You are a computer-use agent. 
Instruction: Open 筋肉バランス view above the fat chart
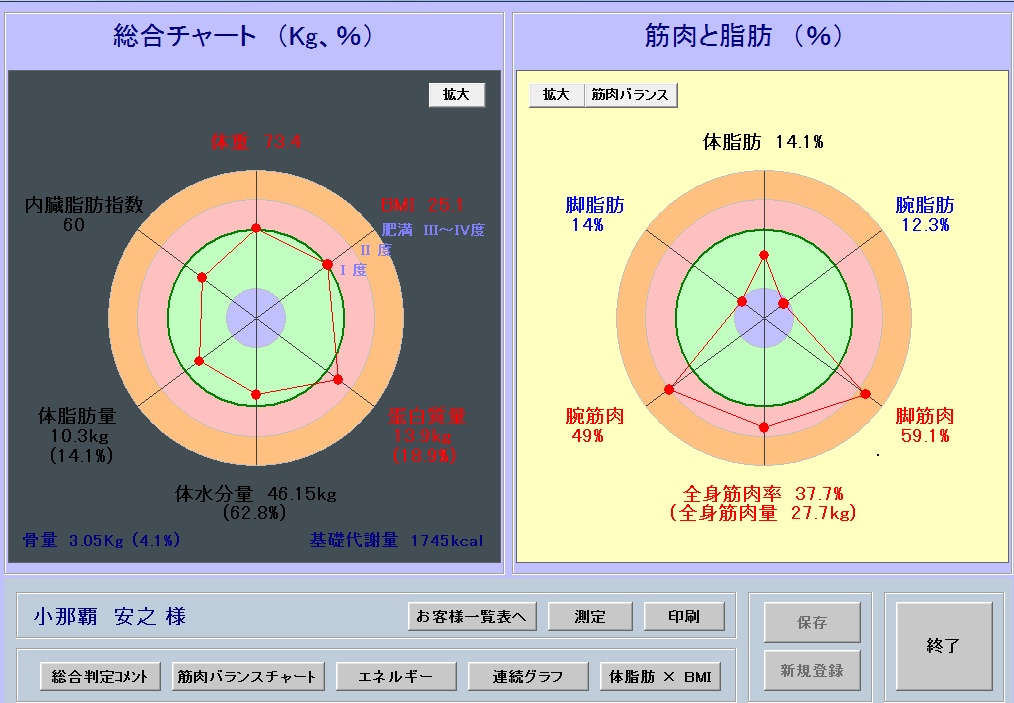tap(630, 94)
